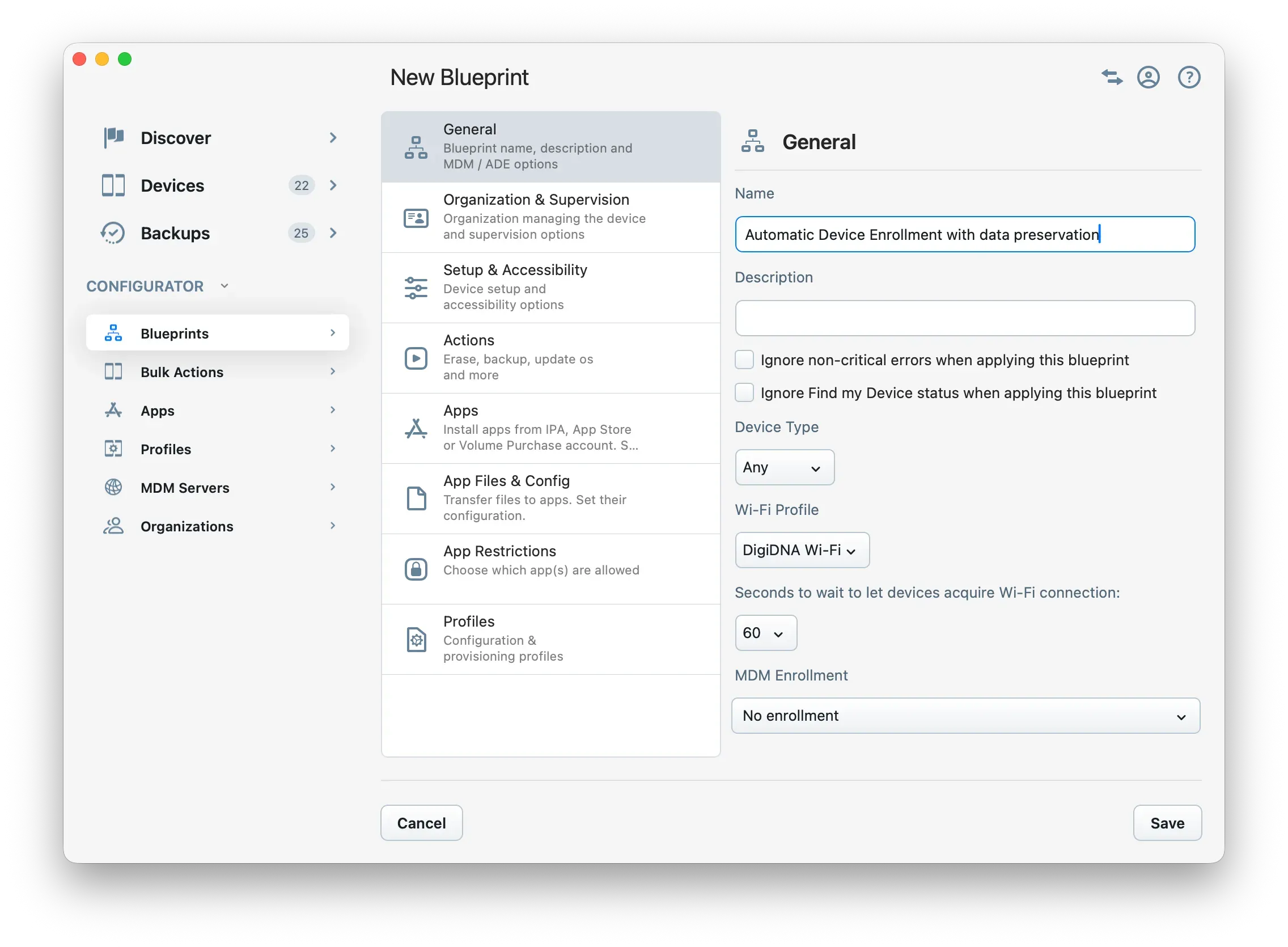The width and height of the screenshot is (1288, 947).
Task: Click the Actions play icon
Action: [x=416, y=358]
